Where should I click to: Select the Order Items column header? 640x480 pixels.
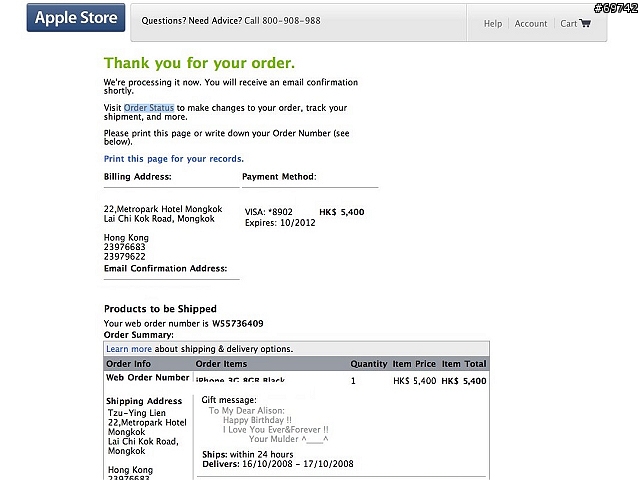point(221,364)
